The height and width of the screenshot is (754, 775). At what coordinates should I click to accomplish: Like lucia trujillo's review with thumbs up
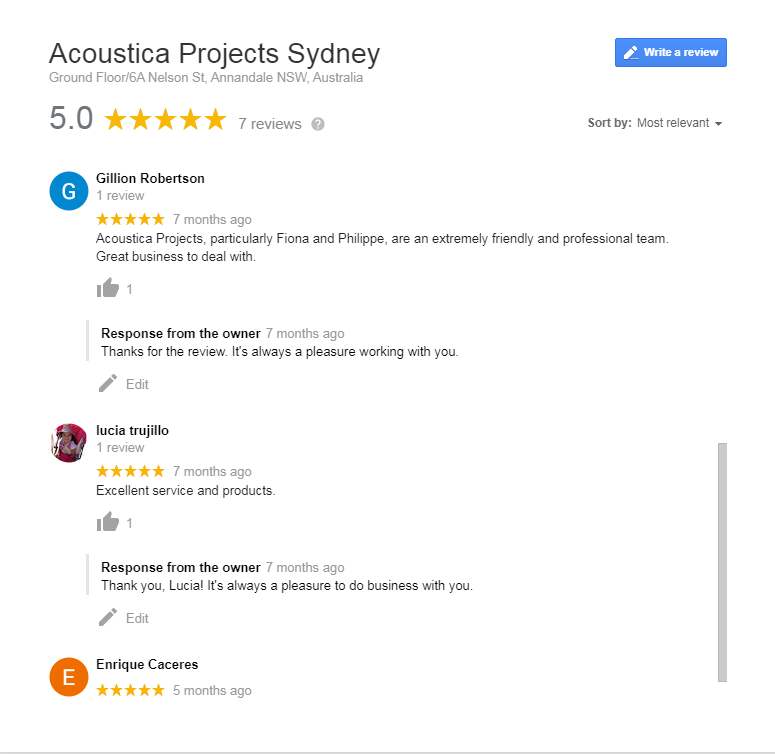(x=108, y=522)
